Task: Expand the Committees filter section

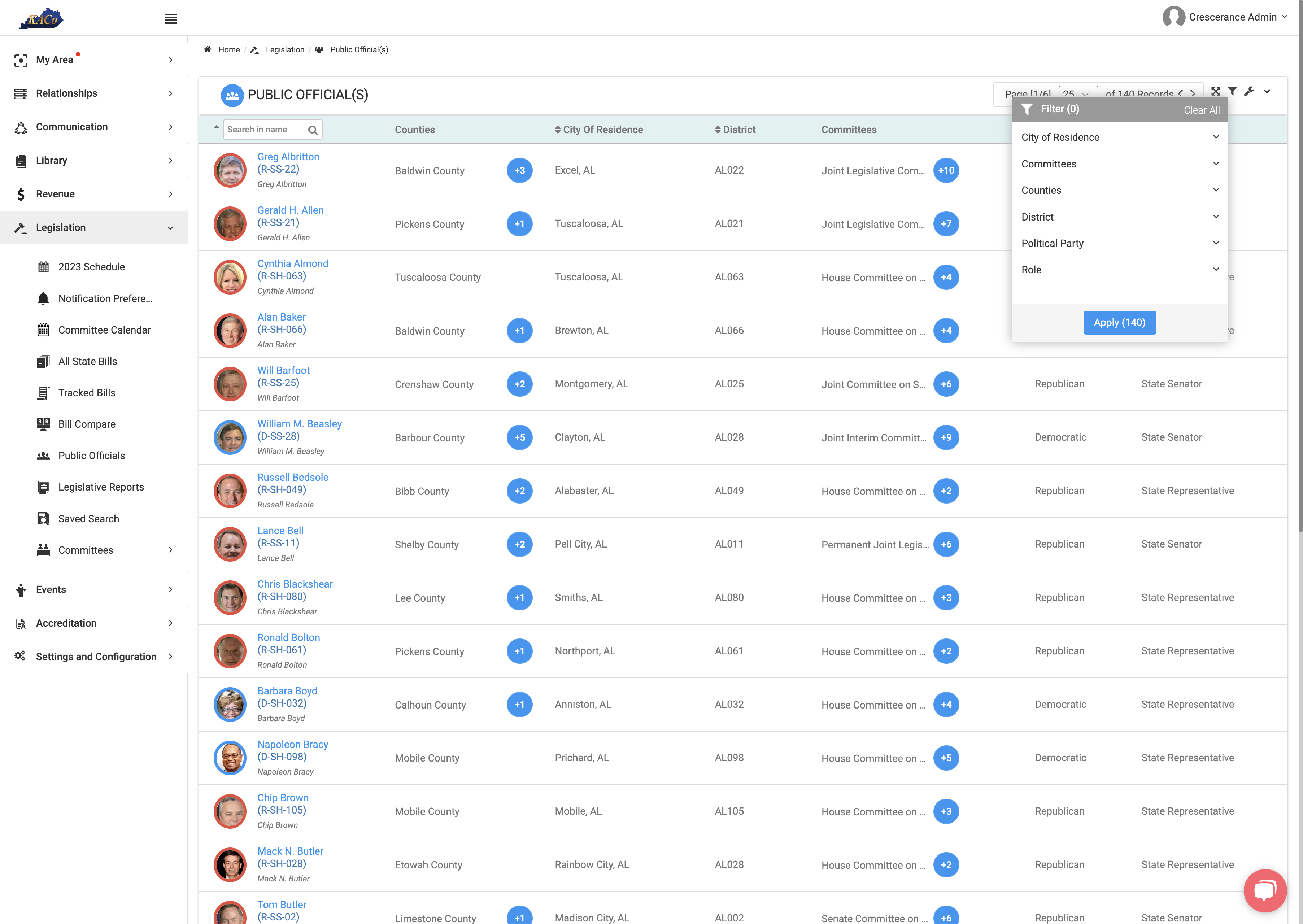Action: click(1119, 164)
